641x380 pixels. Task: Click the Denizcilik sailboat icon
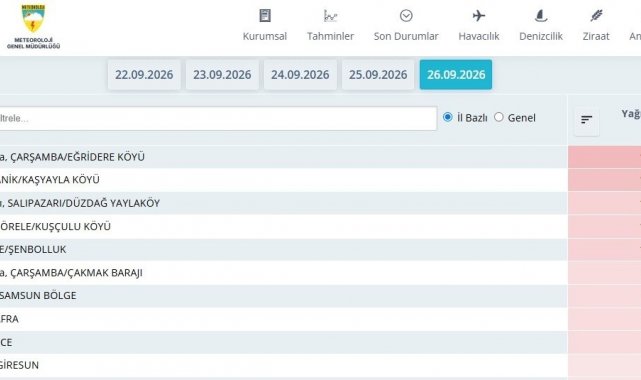coord(541,16)
